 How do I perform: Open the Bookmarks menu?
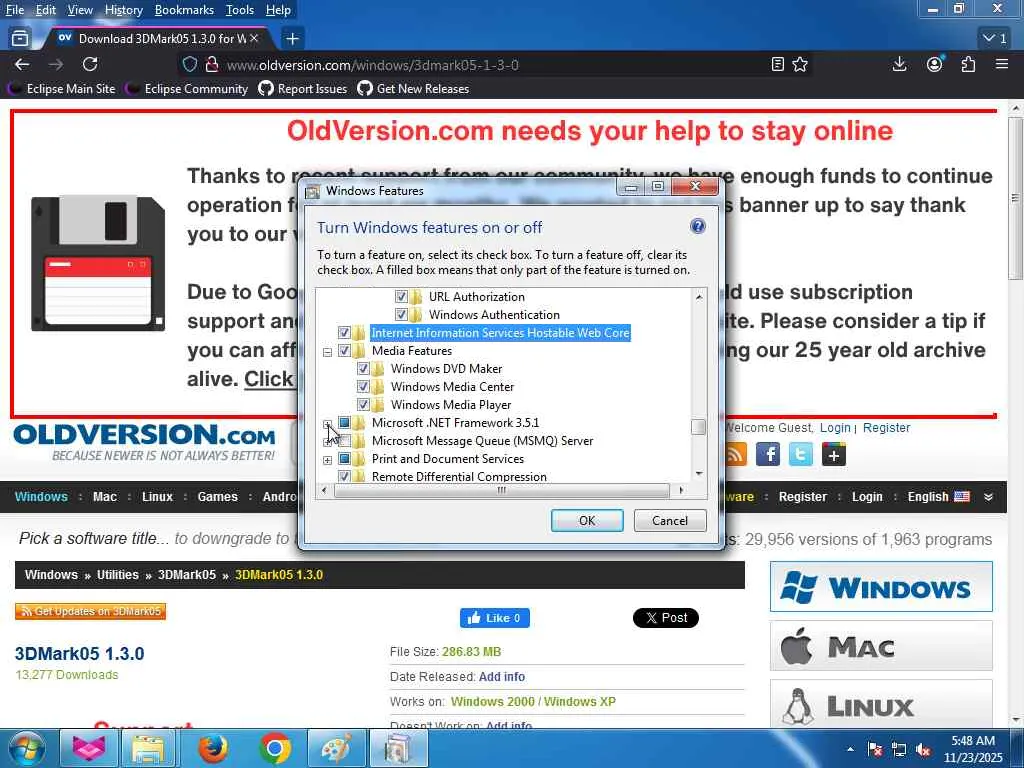pyautogui.click(x=184, y=10)
